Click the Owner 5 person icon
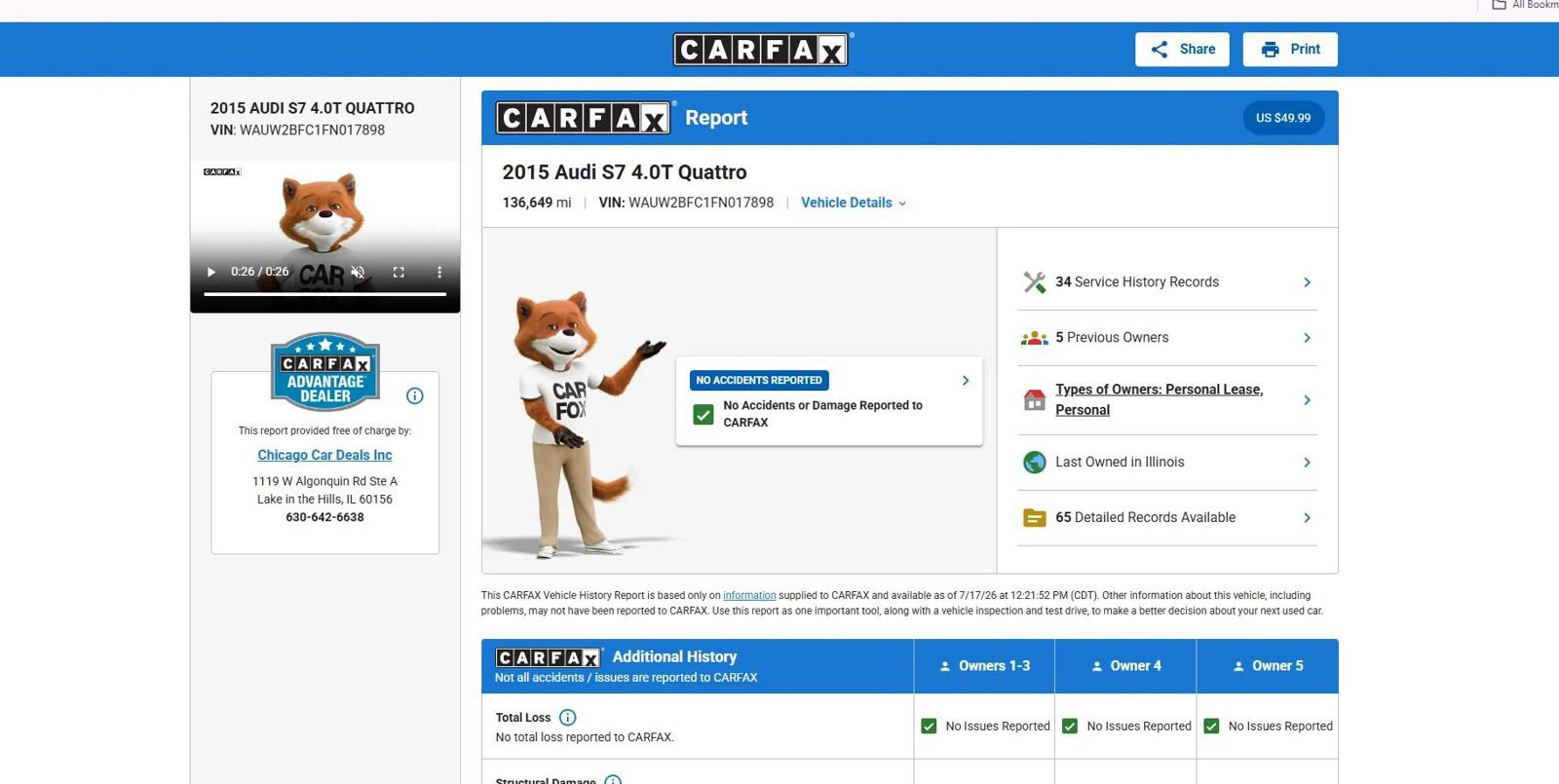The image size is (1559, 784). (x=1238, y=667)
